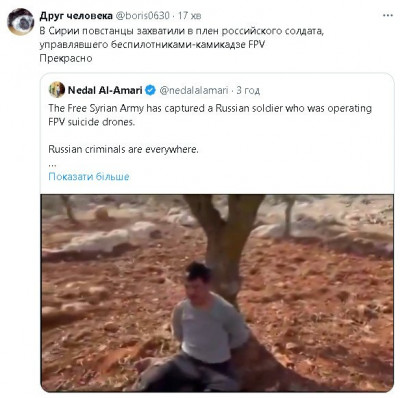This screenshot has height=398, width=400.
Task: Open the embedded video thumbnail
Action: point(217,293)
